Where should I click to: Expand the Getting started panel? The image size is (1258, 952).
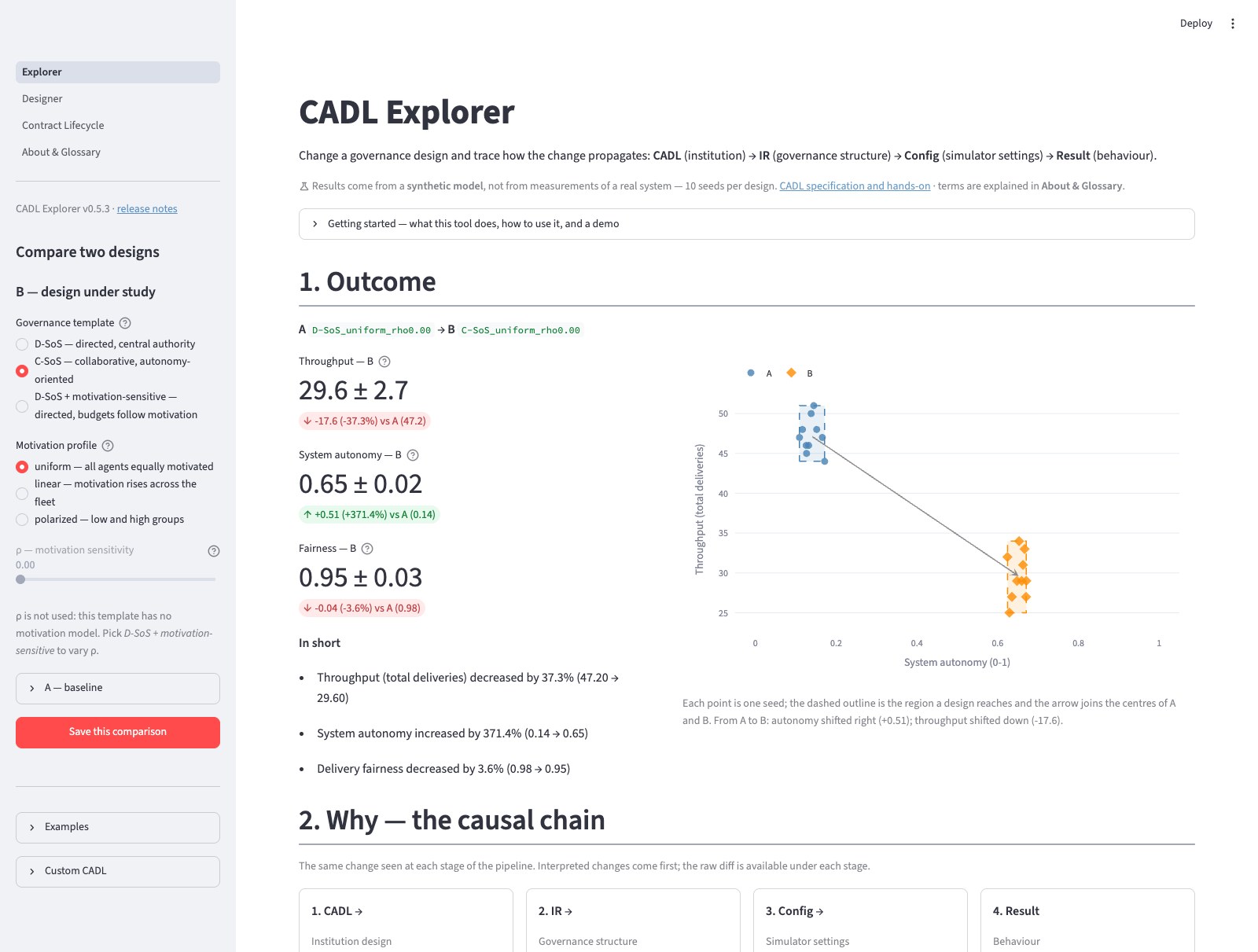[747, 224]
